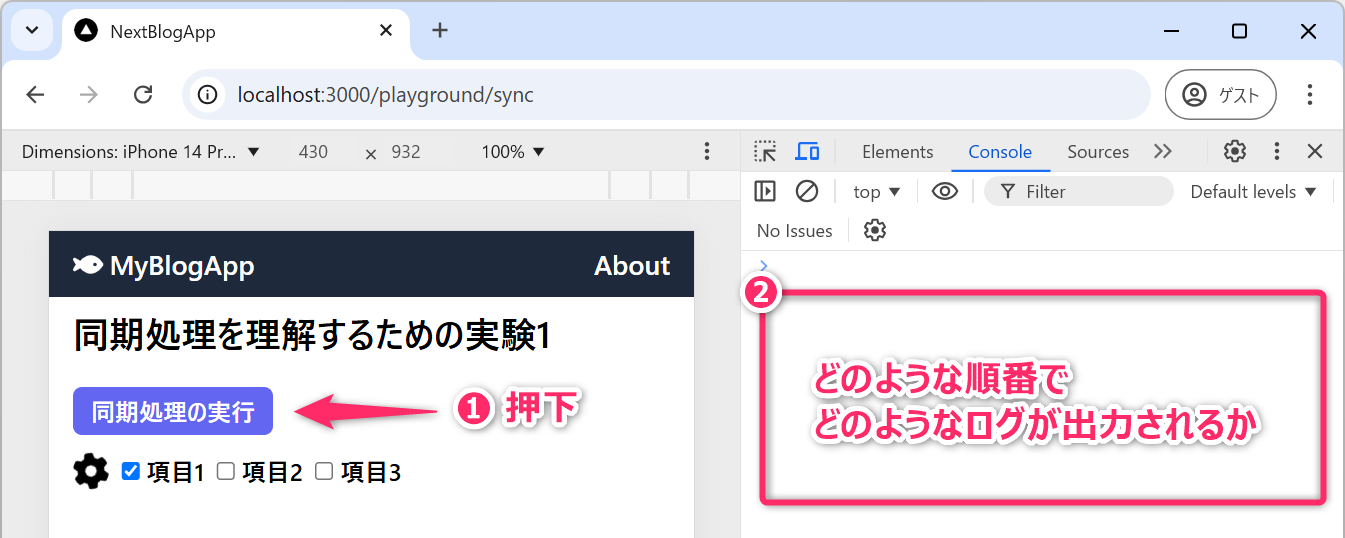Open DevTools settings gear icon
The width and height of the screenshot is (1345, 538).
1235,152
